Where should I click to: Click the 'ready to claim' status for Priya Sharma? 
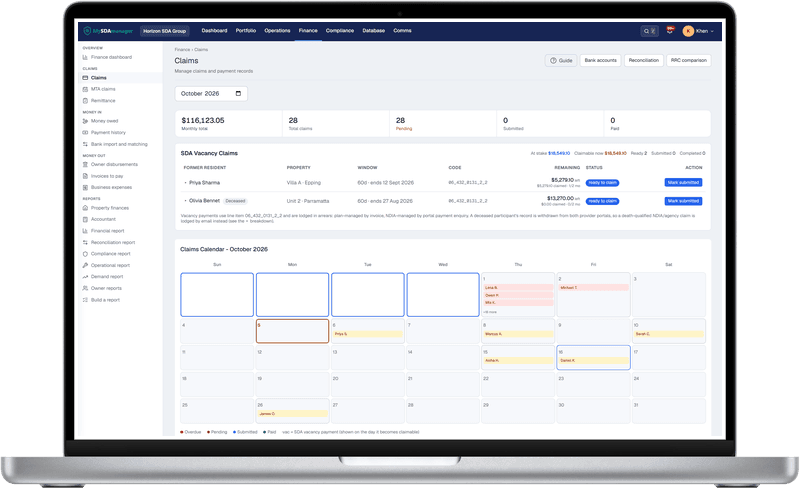click(602, 183)
